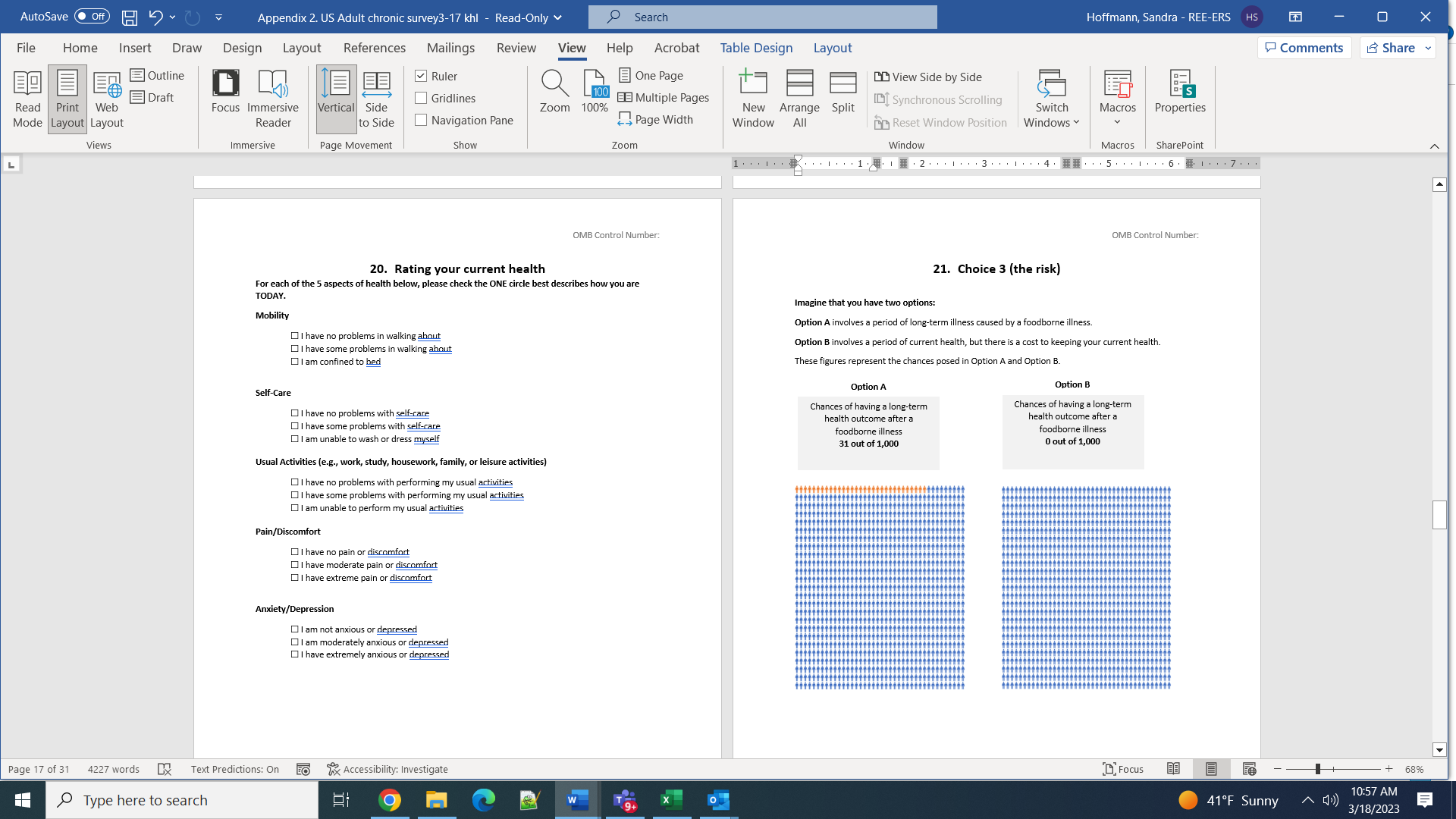Click the Comments button
This screenshot has width=1456, height=819.
pos(1304,48)
